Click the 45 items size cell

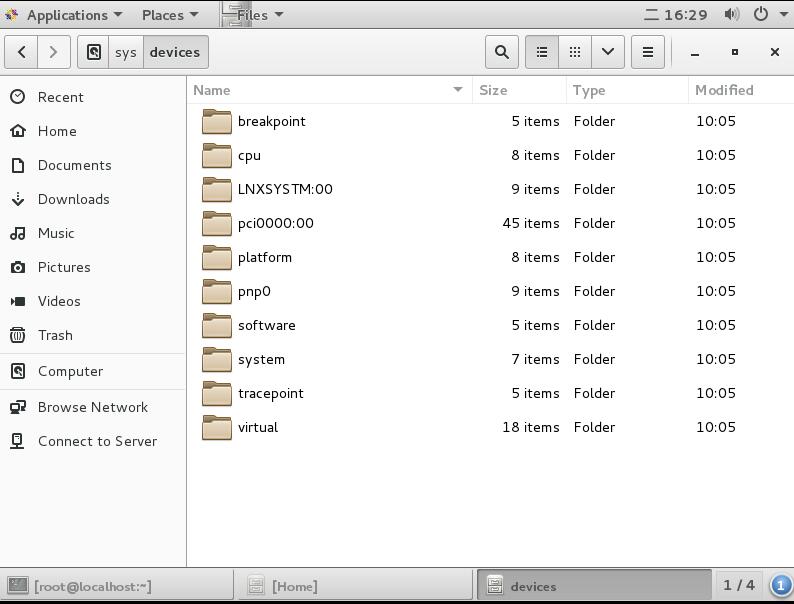coord(531,223)
